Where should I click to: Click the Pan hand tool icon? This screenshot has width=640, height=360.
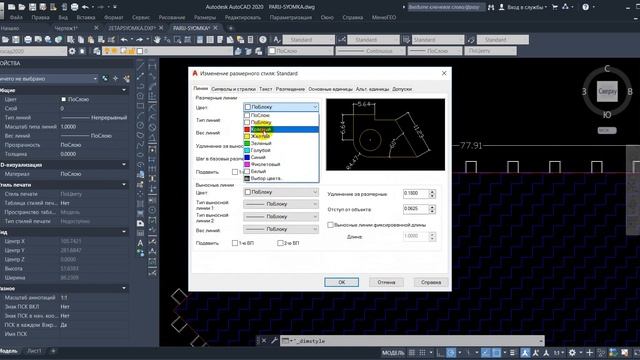pyautogui.click(x=157, y=40)
